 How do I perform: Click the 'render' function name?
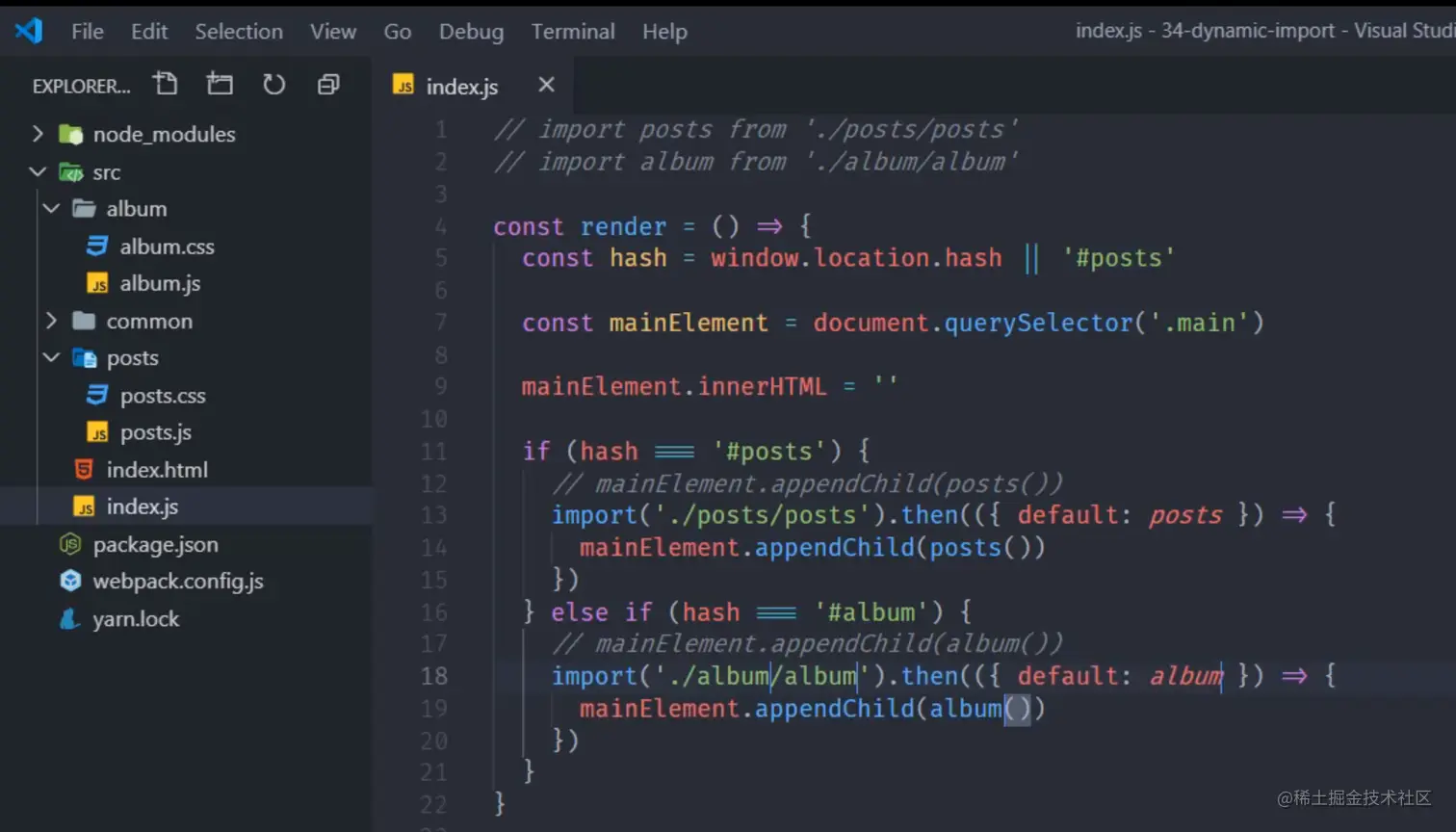tap(623, 226)
